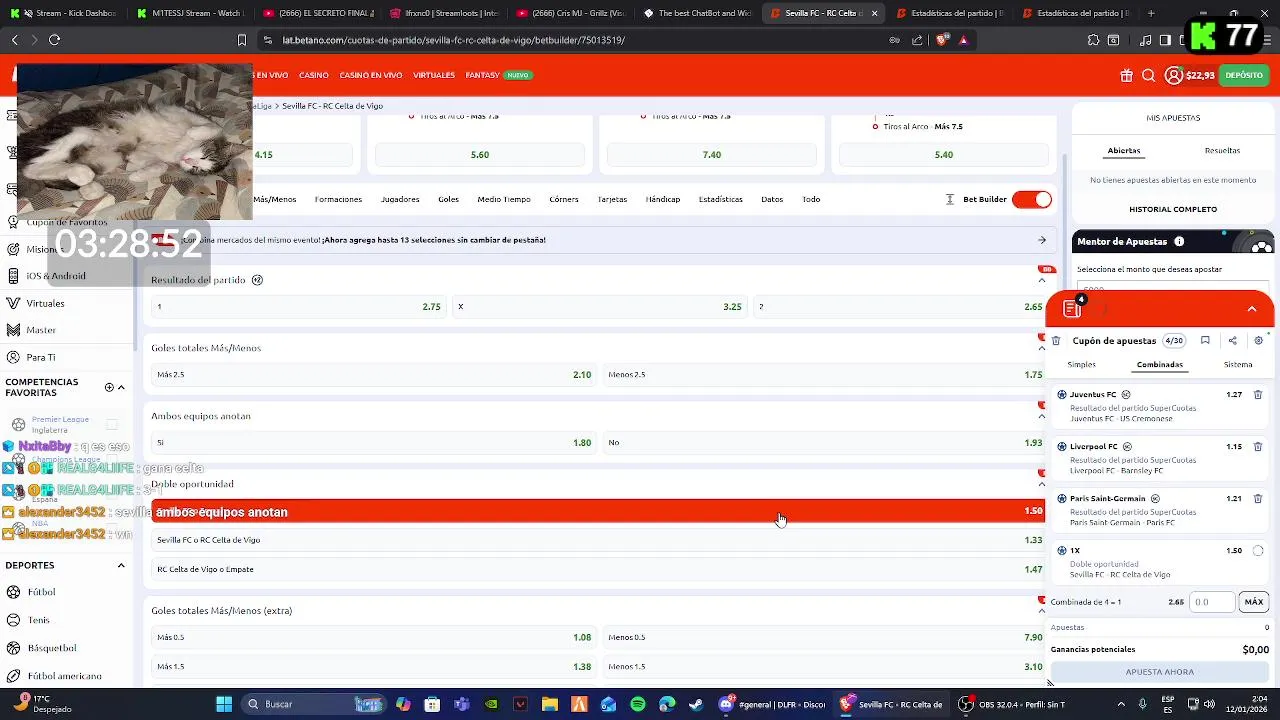Viewport: 1280px width, 720px height.
Task: Remove the Liverpool FC selection
Action: click(1258, 447)
